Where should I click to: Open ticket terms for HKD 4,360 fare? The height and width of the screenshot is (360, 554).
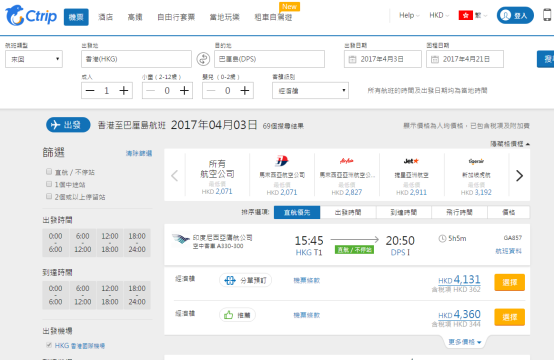[x=307, y=315]
